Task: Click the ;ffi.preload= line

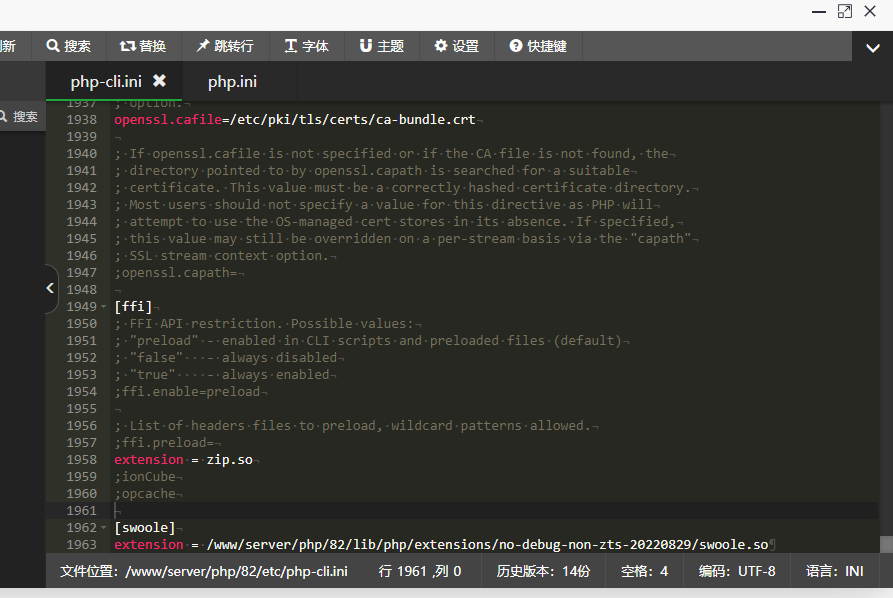Action: (x=164, y=443)
